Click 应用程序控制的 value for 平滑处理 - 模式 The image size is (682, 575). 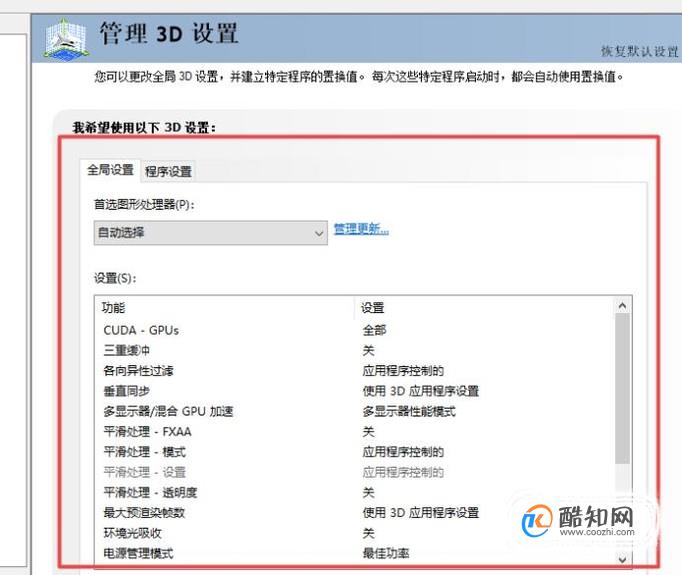coord(403,452)
